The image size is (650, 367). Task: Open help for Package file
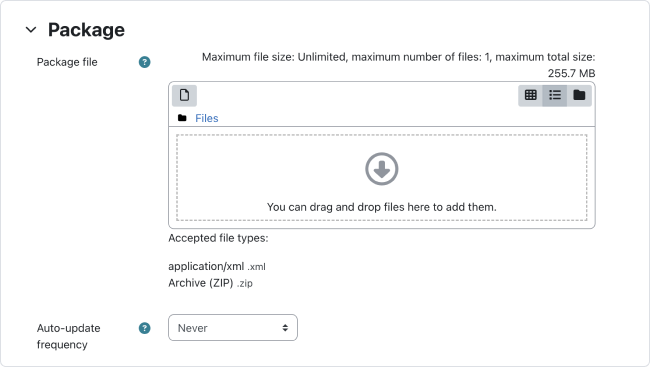coord(144,62)
